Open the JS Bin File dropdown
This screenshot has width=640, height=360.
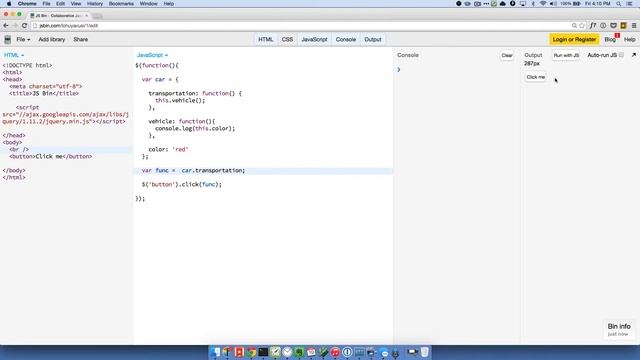(23, 40)
